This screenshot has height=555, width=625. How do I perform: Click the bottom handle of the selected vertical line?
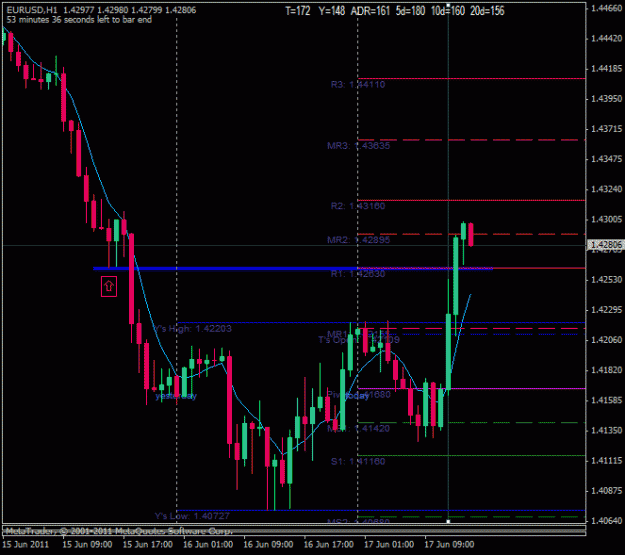[448, 522]
